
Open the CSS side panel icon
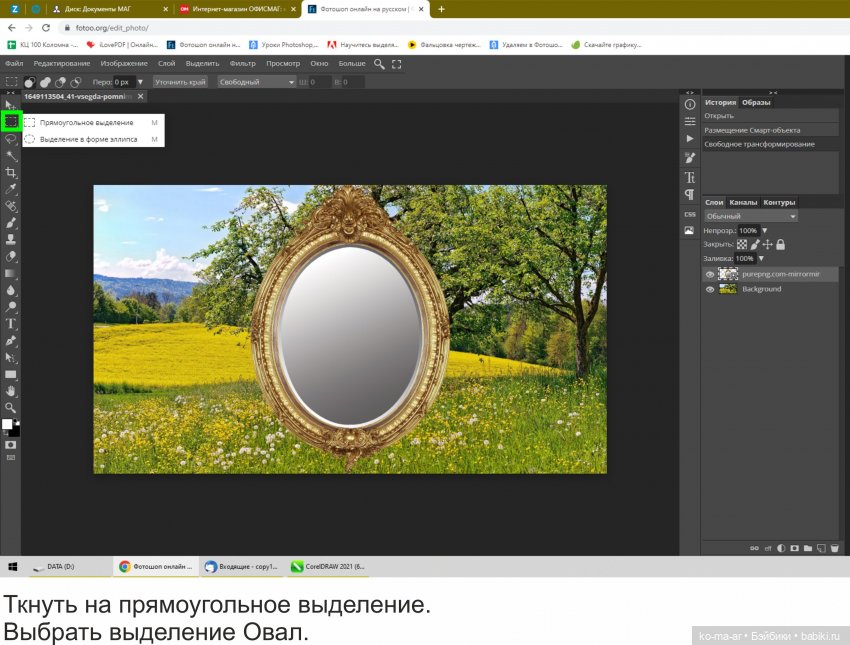point(689,214)
